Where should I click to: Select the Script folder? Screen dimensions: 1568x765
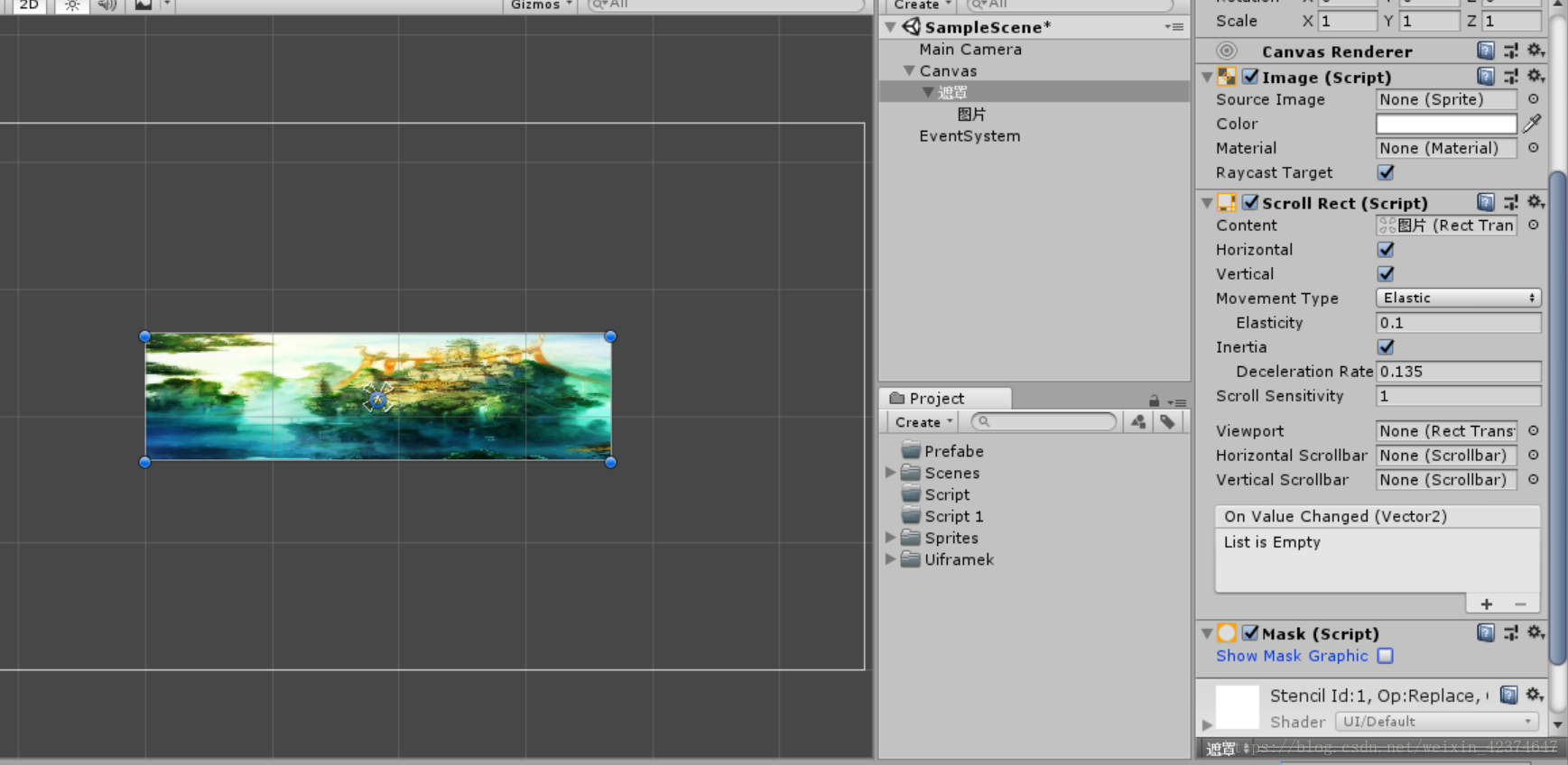coord(947,494)
